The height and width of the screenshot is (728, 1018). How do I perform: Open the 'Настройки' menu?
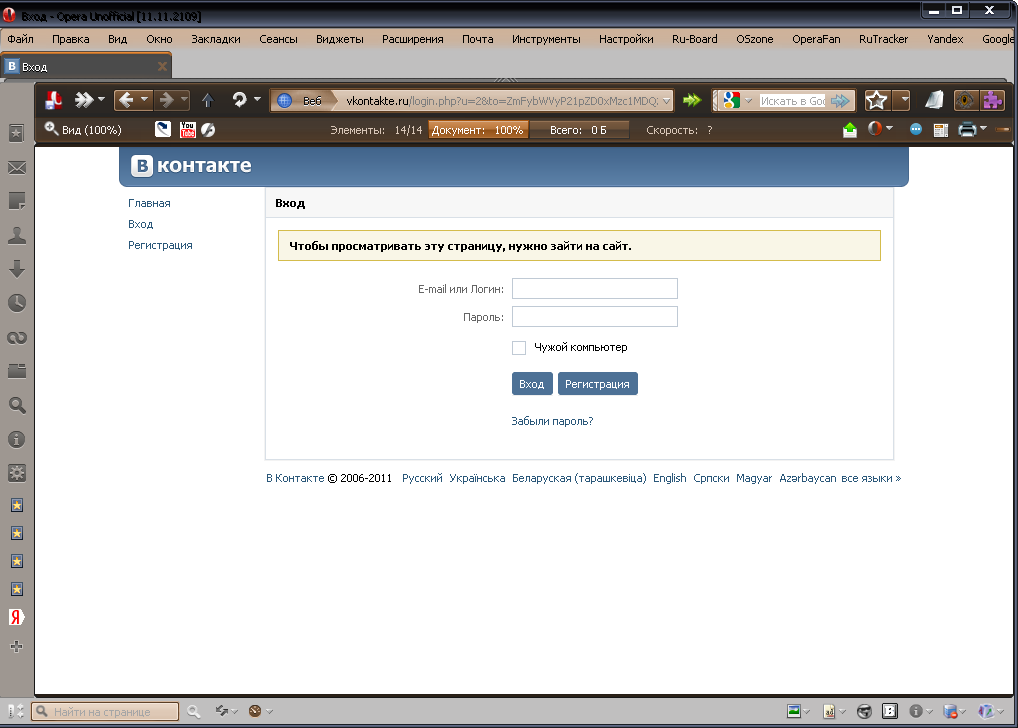[x=626, y=39]
